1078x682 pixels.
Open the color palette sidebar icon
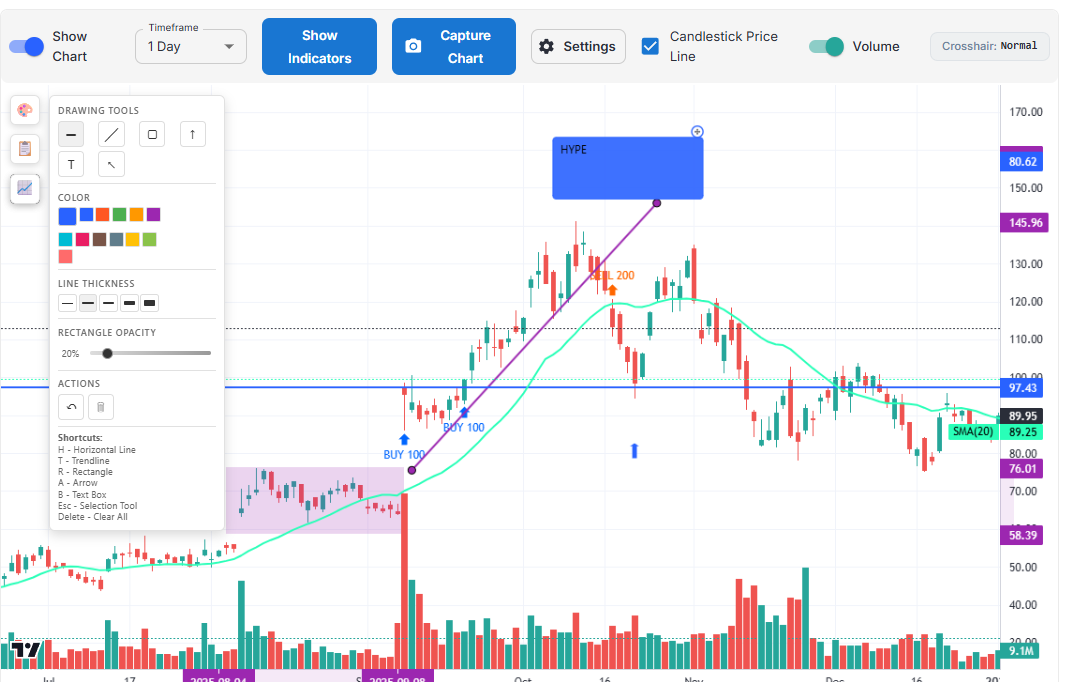[25, 110]
